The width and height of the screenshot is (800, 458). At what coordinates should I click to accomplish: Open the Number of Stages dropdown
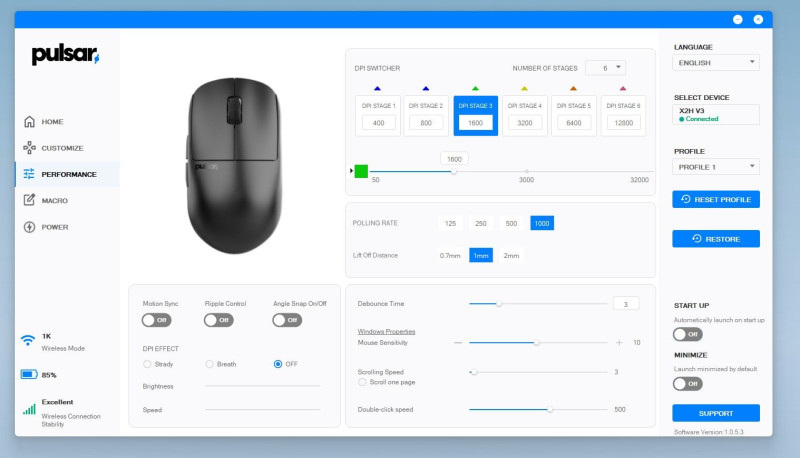[x=605, y=68]
